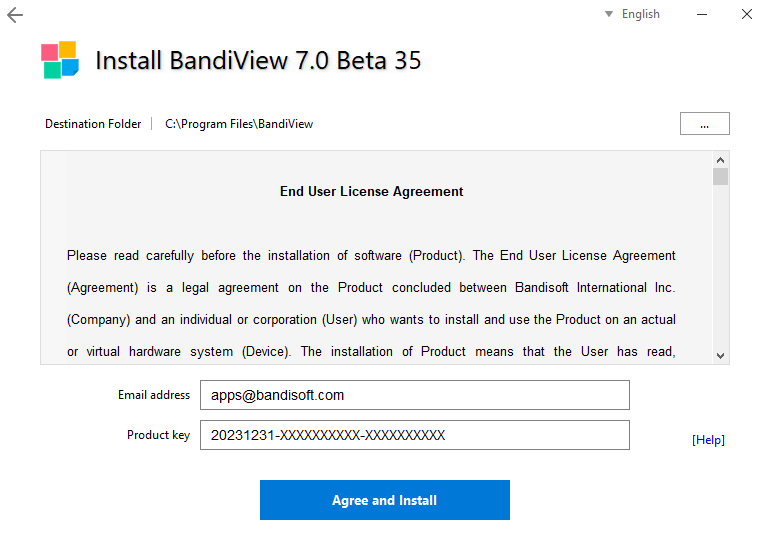Click the back arrow icon
This screenshot has width=770, height=550.
tap(15, 15)
